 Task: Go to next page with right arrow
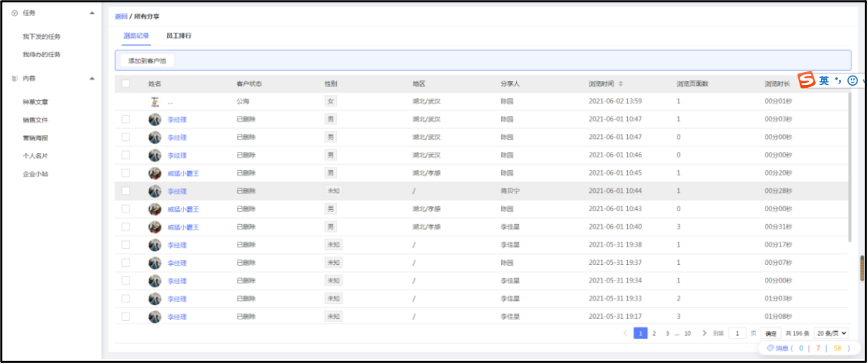point(704,333)
